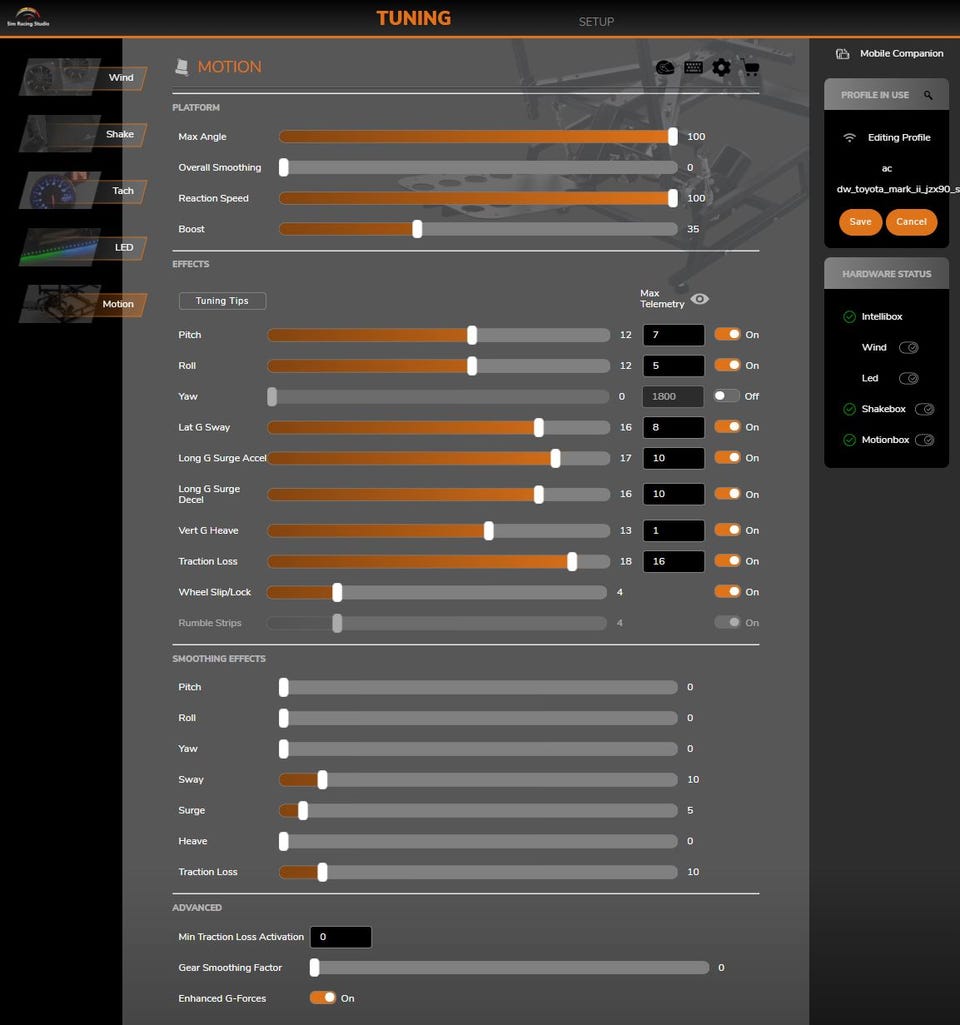
Task: Turn off the Pitch effect toggle
Action: (x=727, y=335)
